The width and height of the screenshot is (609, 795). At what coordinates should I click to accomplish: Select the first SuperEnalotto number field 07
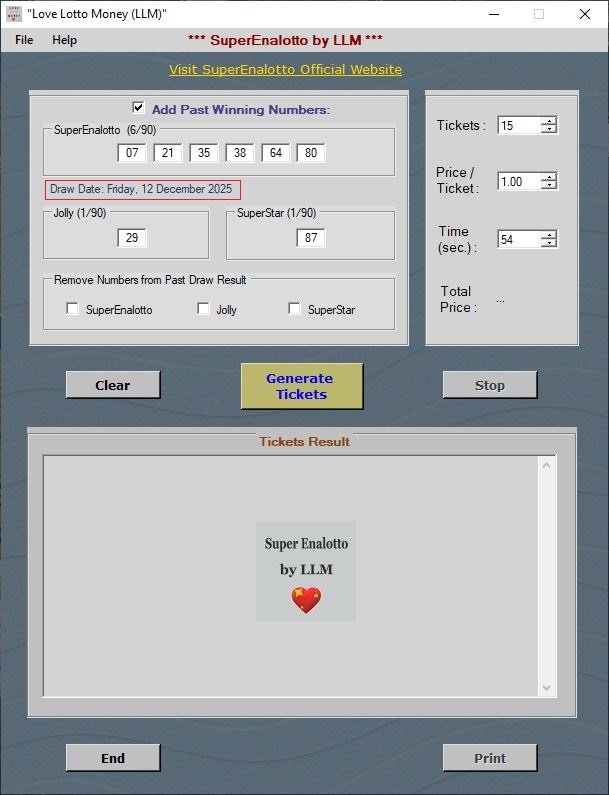(x=131, y=153)
